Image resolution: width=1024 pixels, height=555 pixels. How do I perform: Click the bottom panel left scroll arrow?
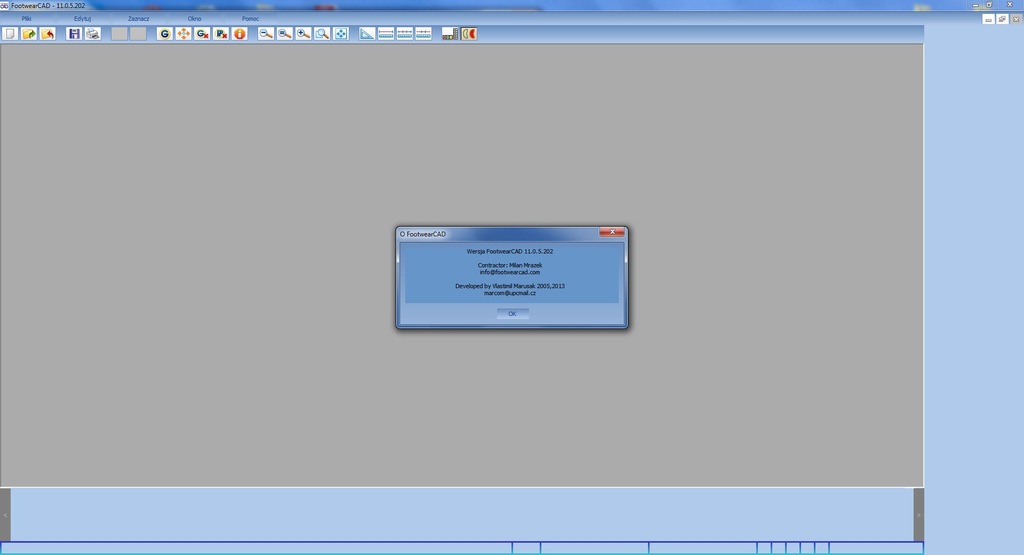click(x=5, y=515)
